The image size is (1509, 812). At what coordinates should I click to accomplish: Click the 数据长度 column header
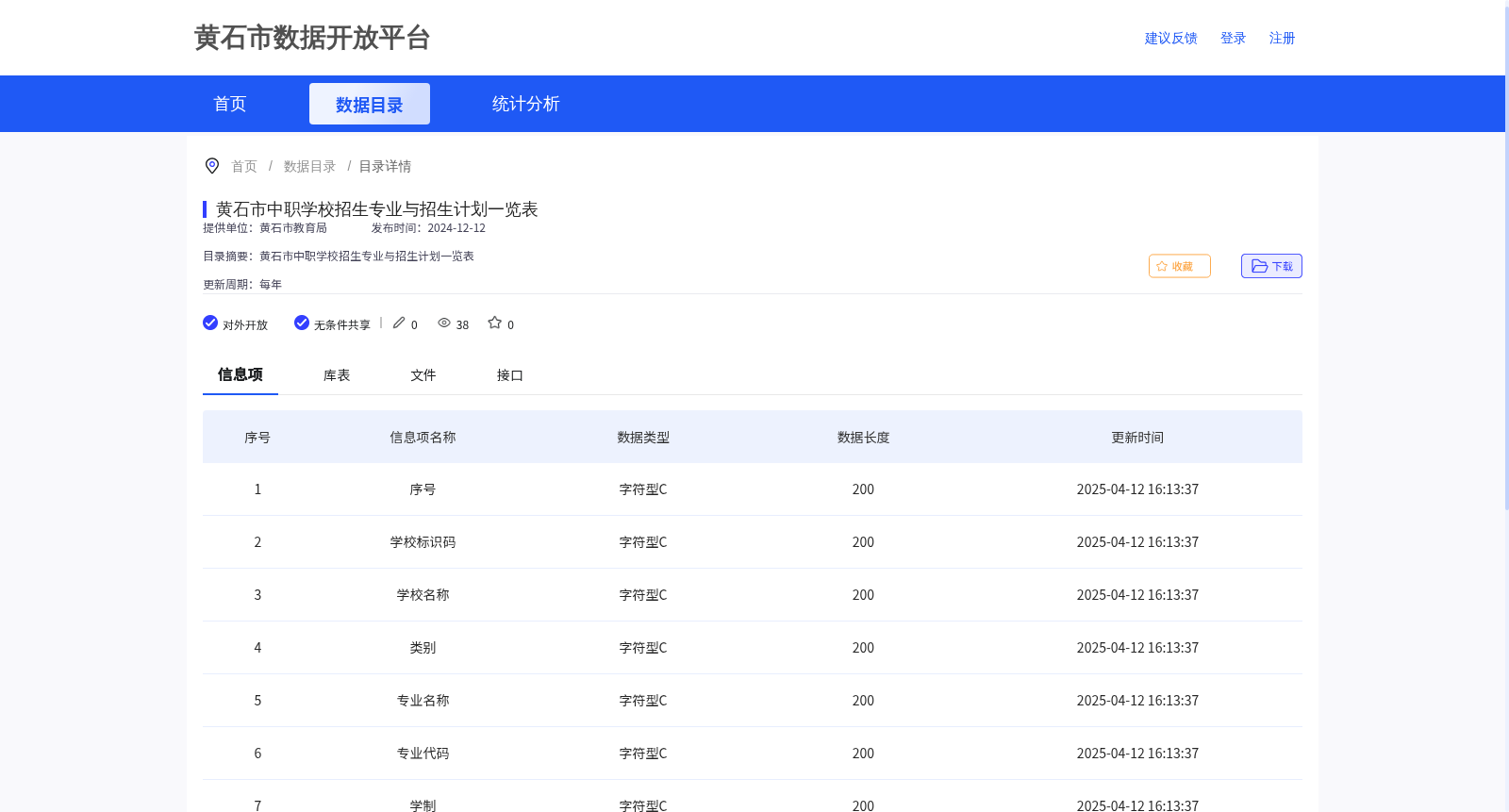(863, 438)
